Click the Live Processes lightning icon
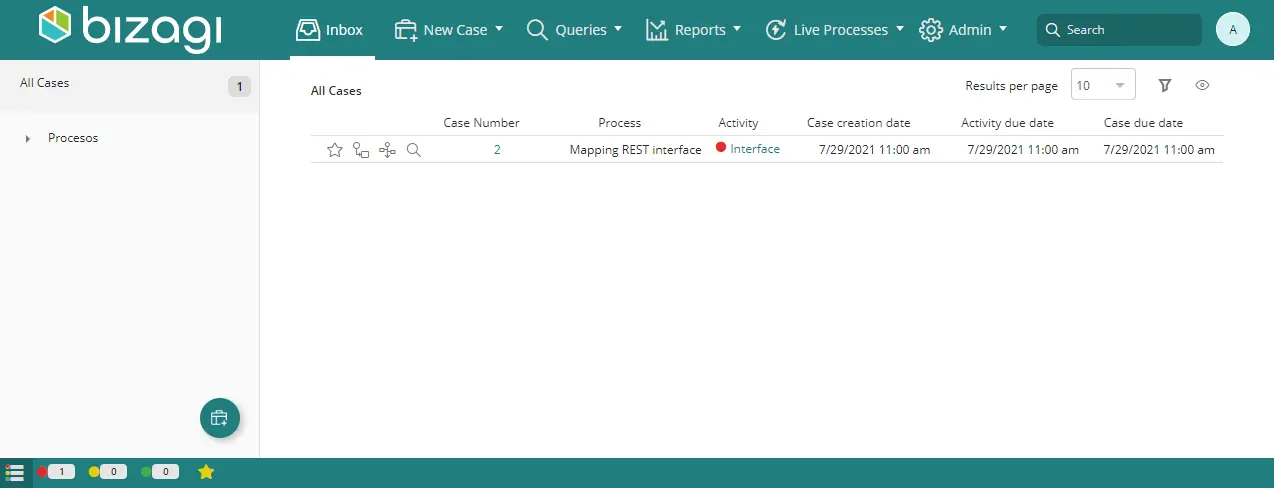The image size is (1274, 488). point(776,30)
